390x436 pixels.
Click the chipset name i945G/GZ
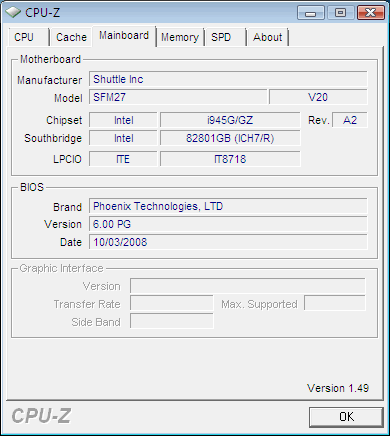point(230,120)
